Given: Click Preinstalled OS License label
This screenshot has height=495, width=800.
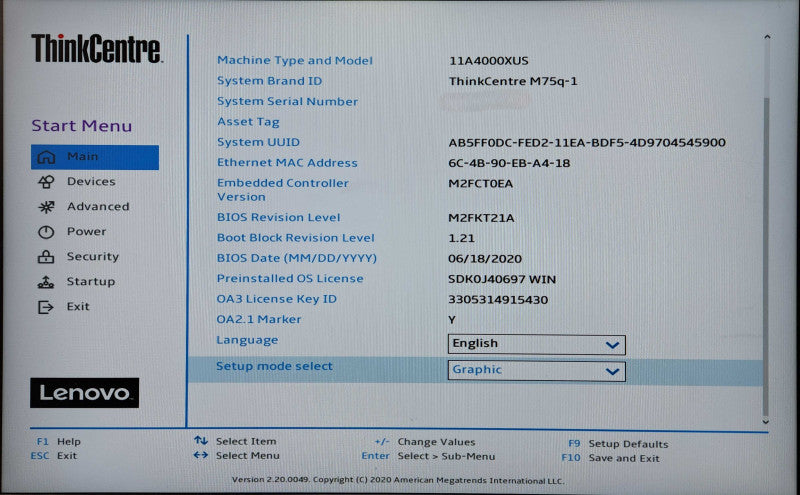Looking at the screenshot, I should pyautogui.click(x=290, y=279).
